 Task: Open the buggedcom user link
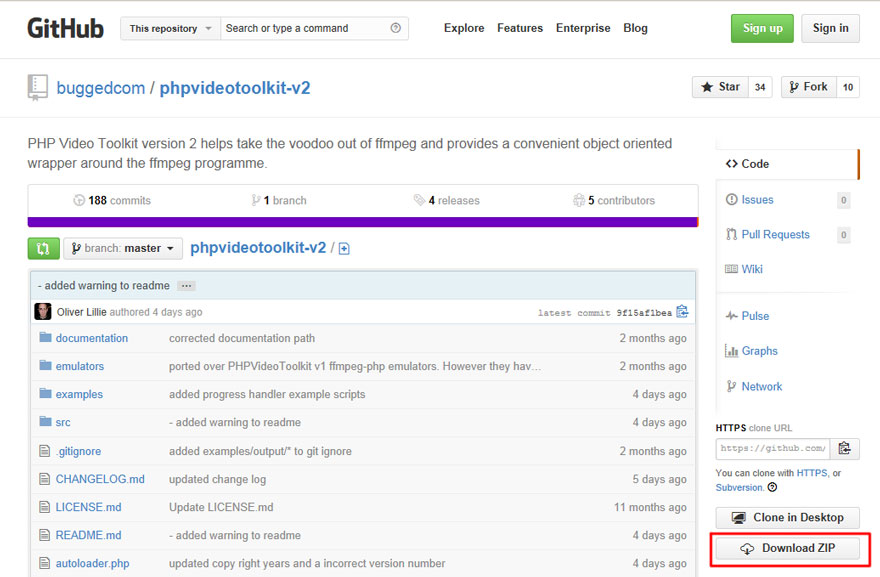[100, 88]
